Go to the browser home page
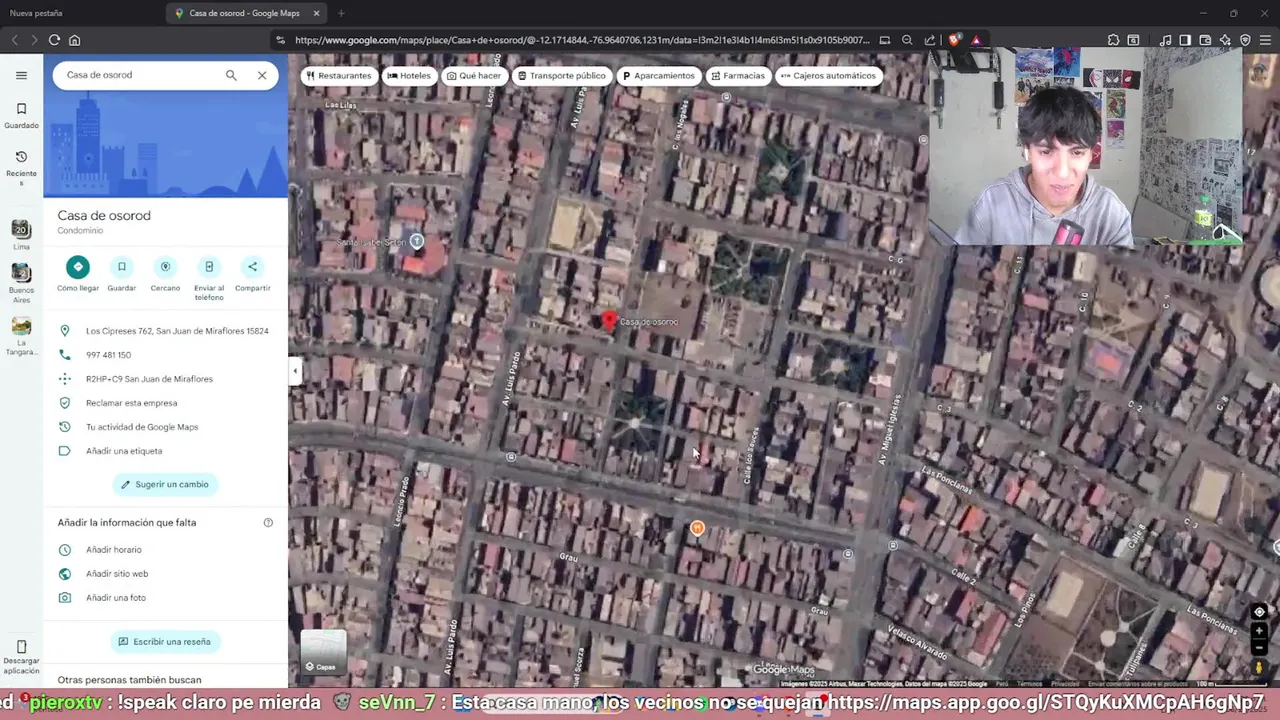Screen dimensions: 1280x720 coord(74,40)
